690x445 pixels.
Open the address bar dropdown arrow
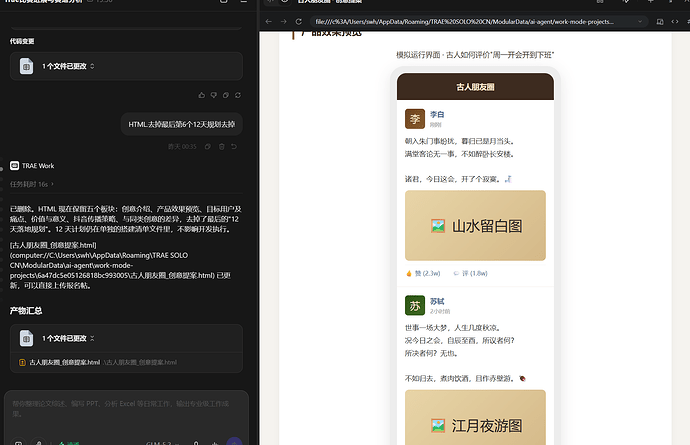point(640,22)
